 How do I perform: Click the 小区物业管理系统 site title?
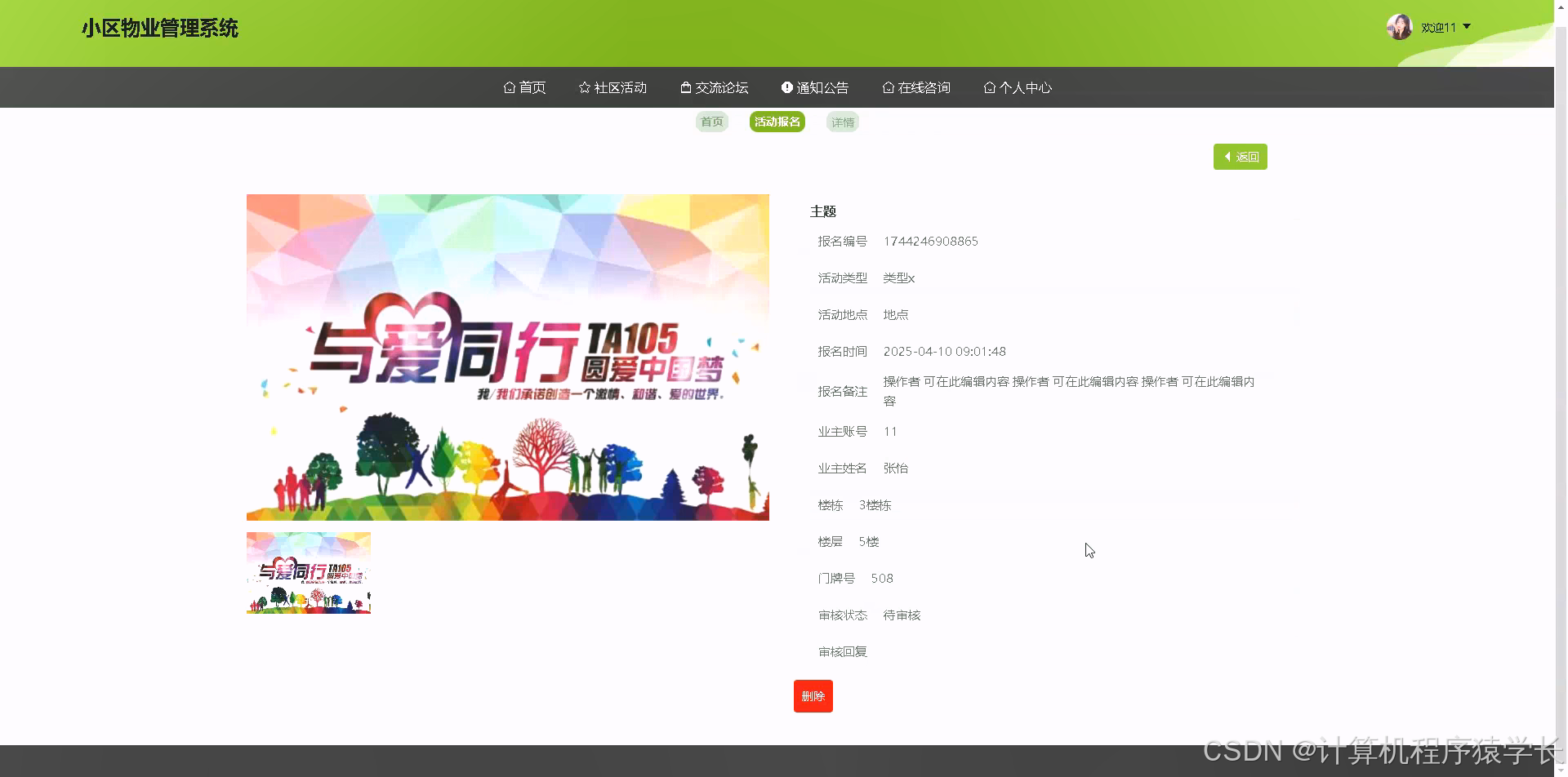[160, 29]
